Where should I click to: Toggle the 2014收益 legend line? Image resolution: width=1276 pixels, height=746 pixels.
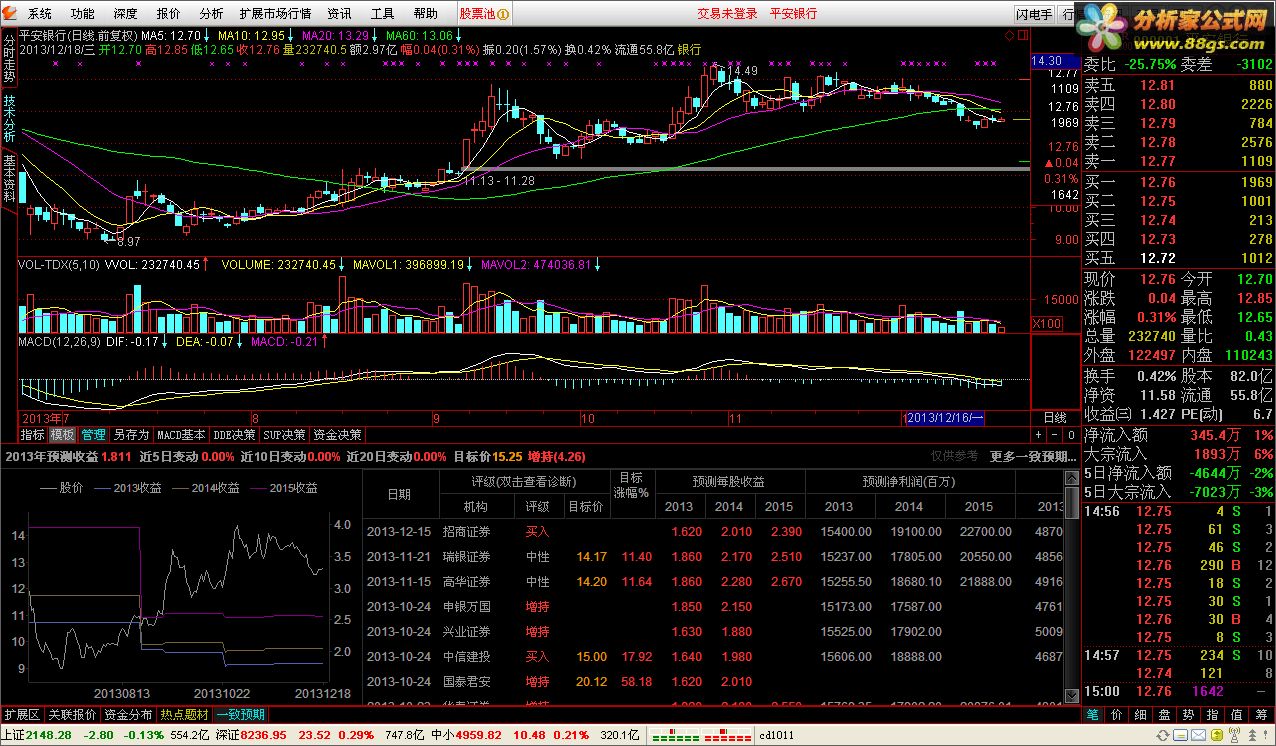point(205,488)
